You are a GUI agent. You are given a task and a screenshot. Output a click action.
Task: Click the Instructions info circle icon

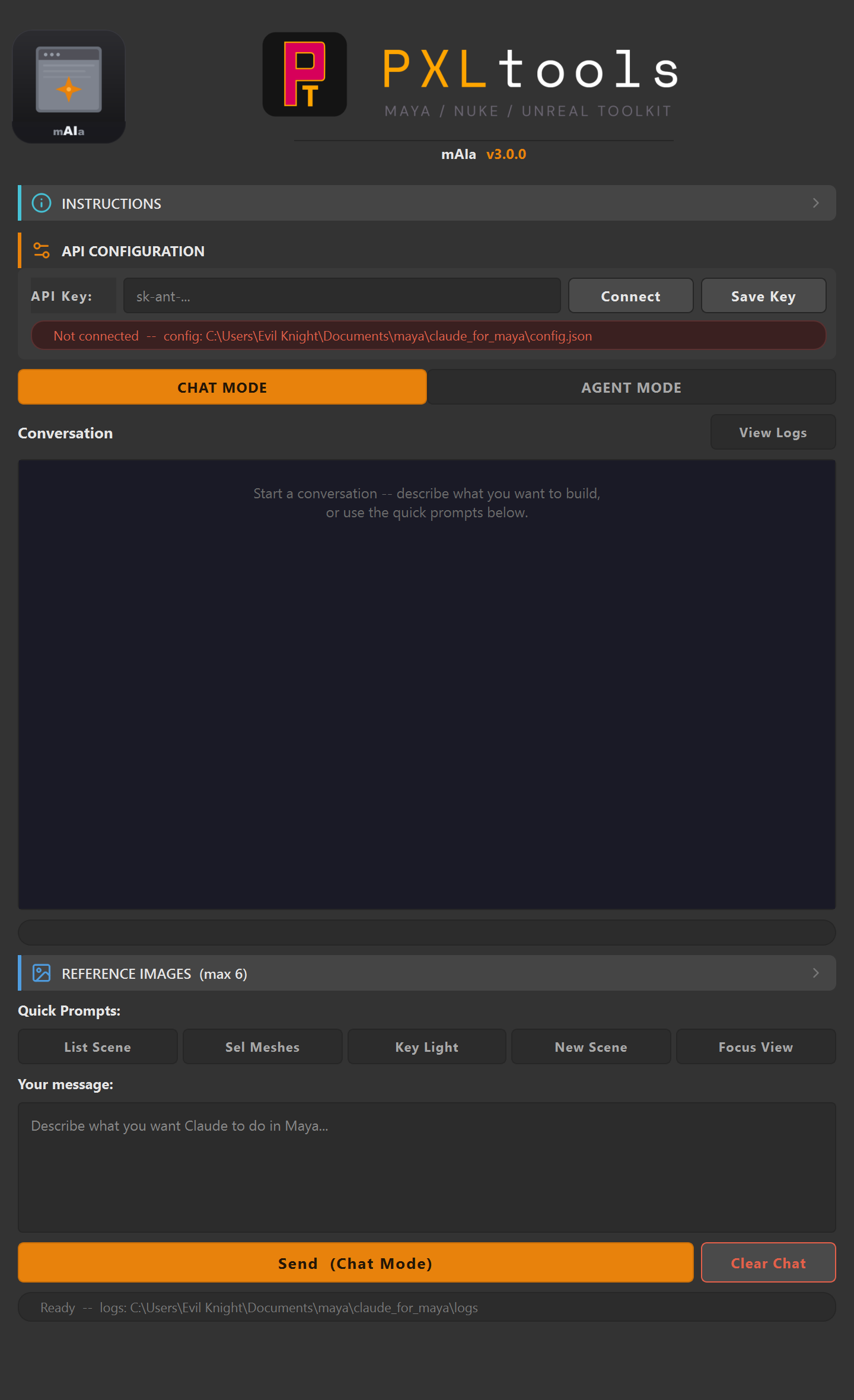42,203
